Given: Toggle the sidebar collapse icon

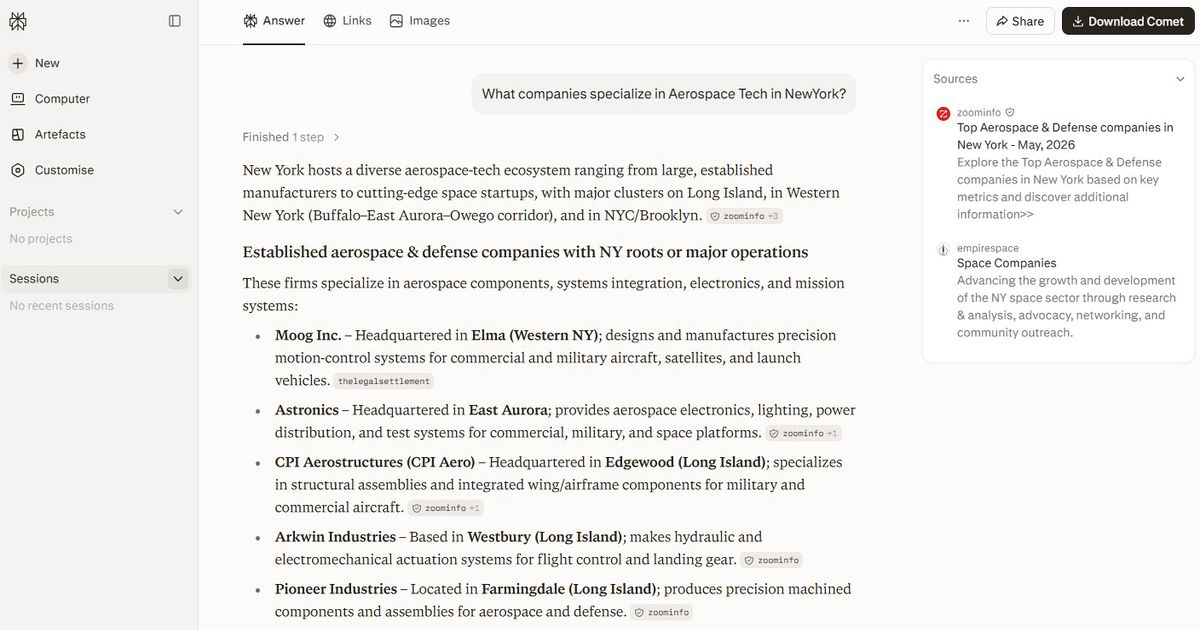Looking at the screenshot, I should [x=175, y=21].
